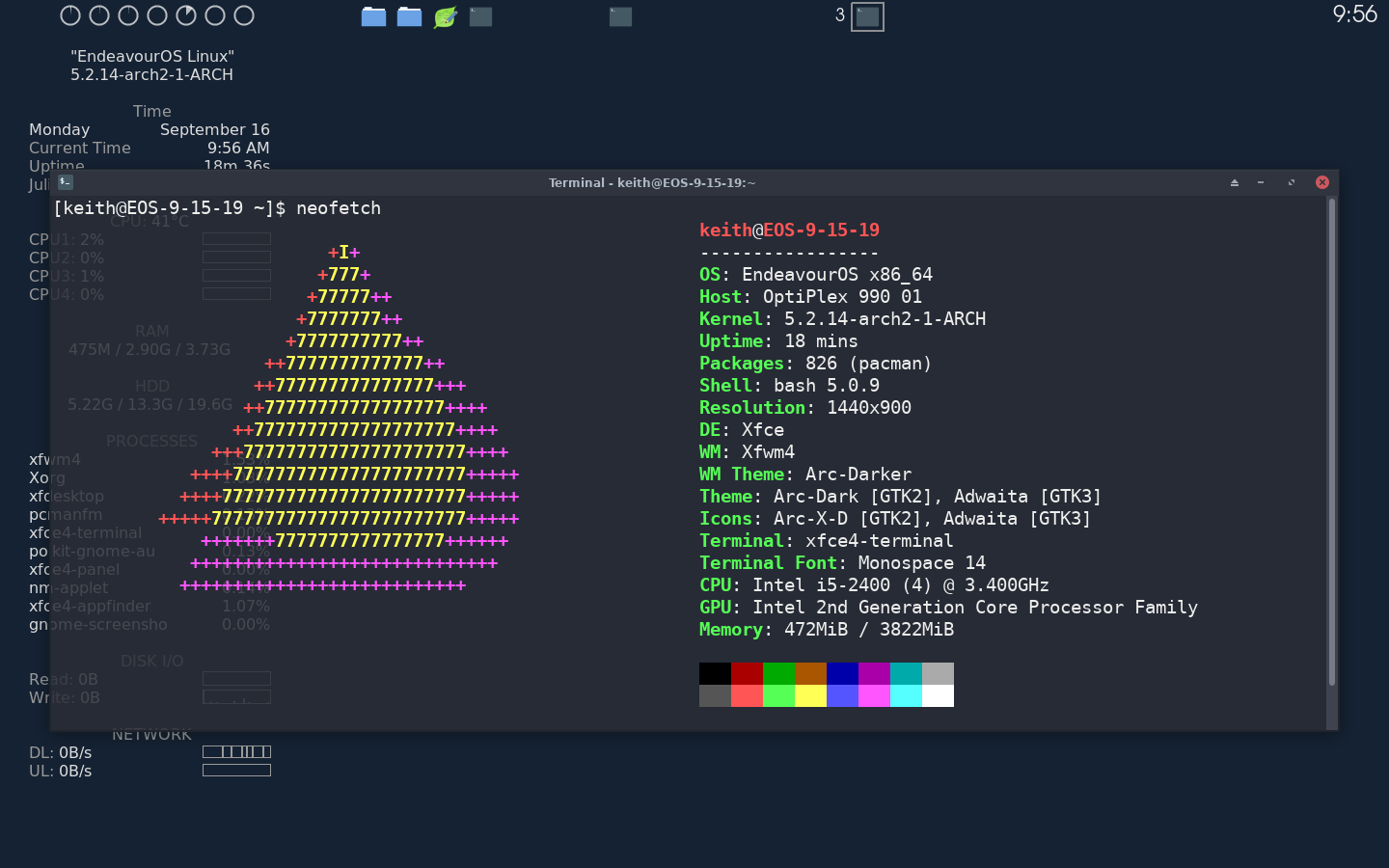This screenshot has height=868, width=1389.
Task: Click the orange-brown palette block
Action: (x=810, y=673)
